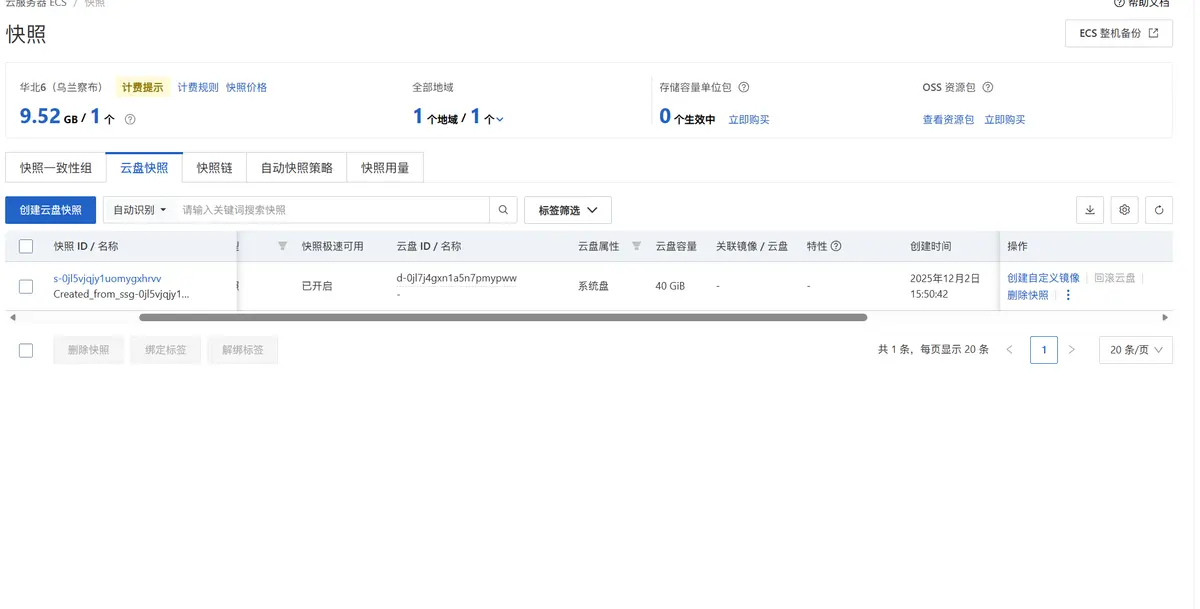This screenshot has width=1200, height=609.
Task: Click the 计费提示 tag
Action: pyautogui.click(x=142, y=88)
